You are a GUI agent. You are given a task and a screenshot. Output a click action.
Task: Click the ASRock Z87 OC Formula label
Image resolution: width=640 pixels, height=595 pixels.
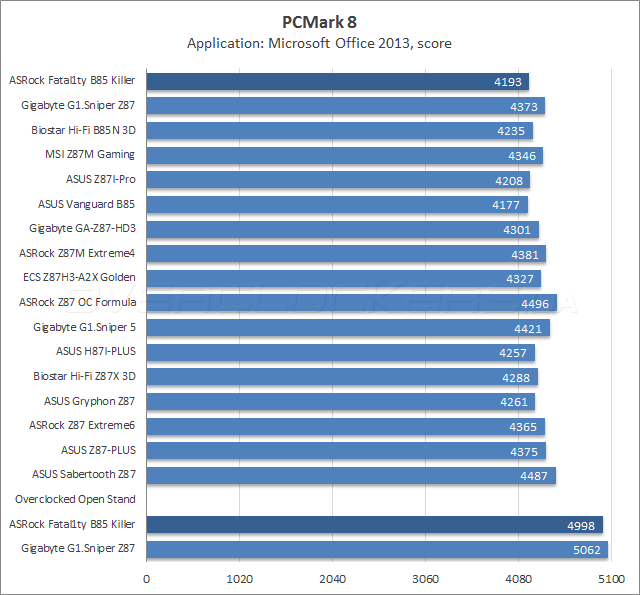coord(78,302)
